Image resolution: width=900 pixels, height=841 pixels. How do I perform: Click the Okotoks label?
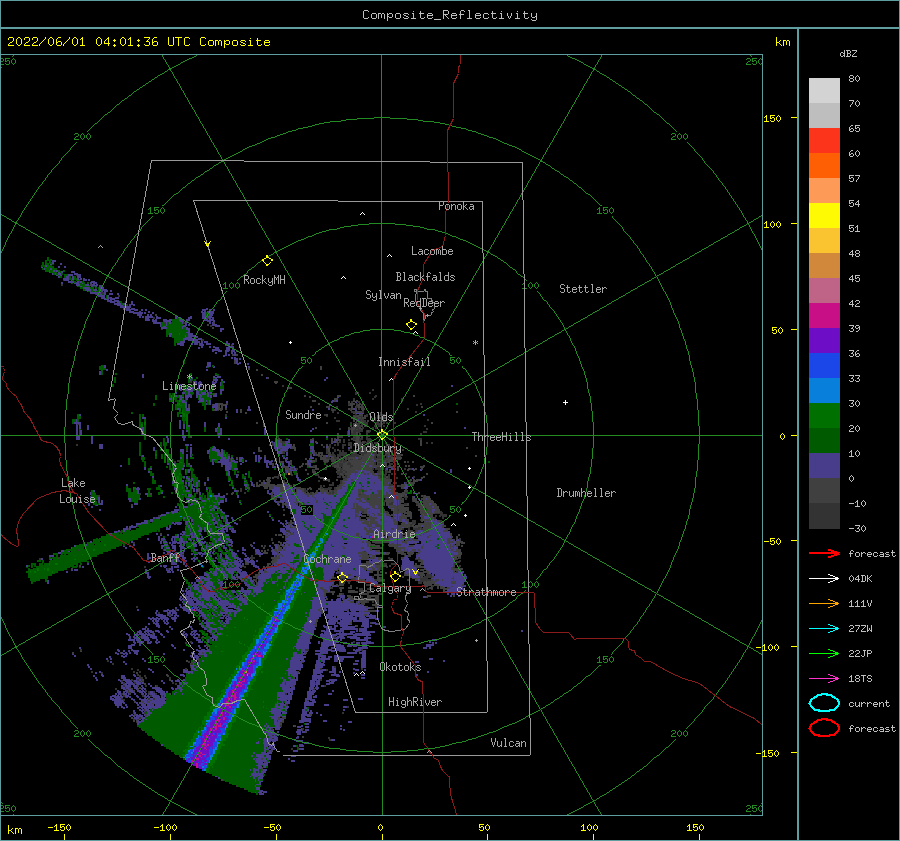pos(400,666)
